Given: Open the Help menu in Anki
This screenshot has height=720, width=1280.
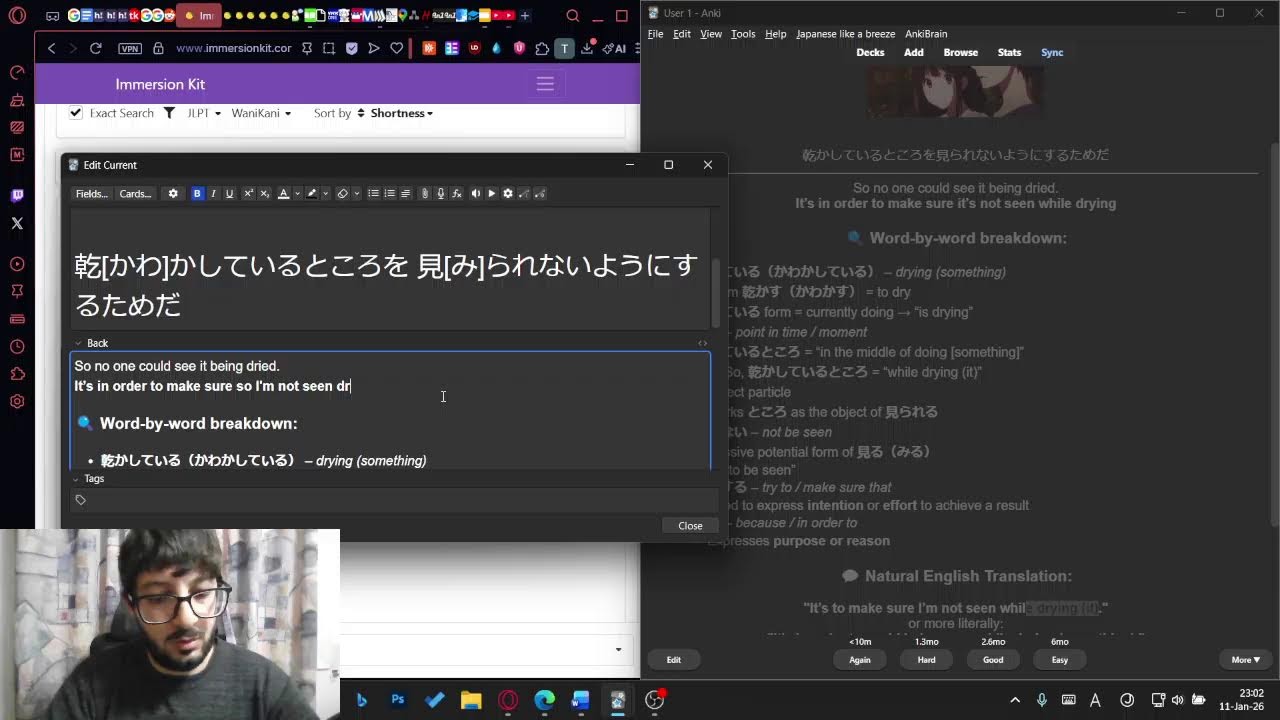Looking at the screenshot, I should pyautogui.click(x=776, y=34).
